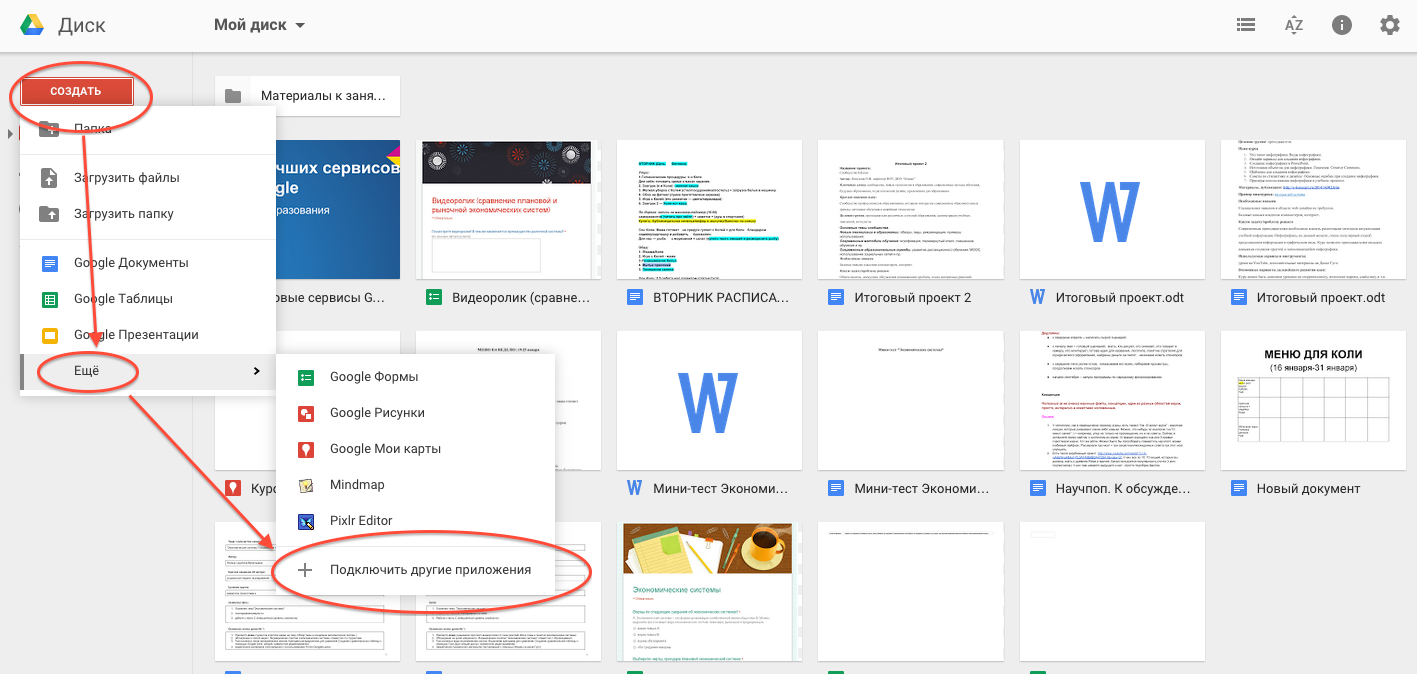1417x674 pixels.
Task: Open Итоговый проект.odt Word thumbnail
Action: [x=1111, y=209]
